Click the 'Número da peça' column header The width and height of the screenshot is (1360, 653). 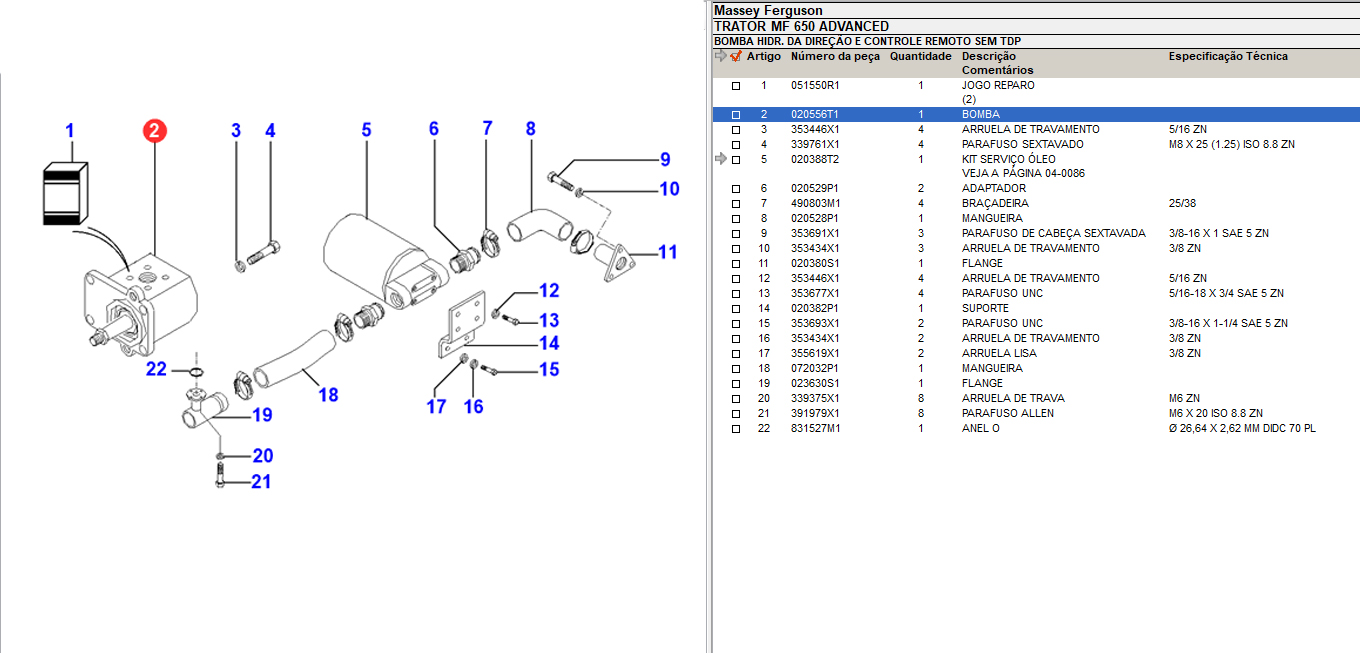(x=835, y=57)
